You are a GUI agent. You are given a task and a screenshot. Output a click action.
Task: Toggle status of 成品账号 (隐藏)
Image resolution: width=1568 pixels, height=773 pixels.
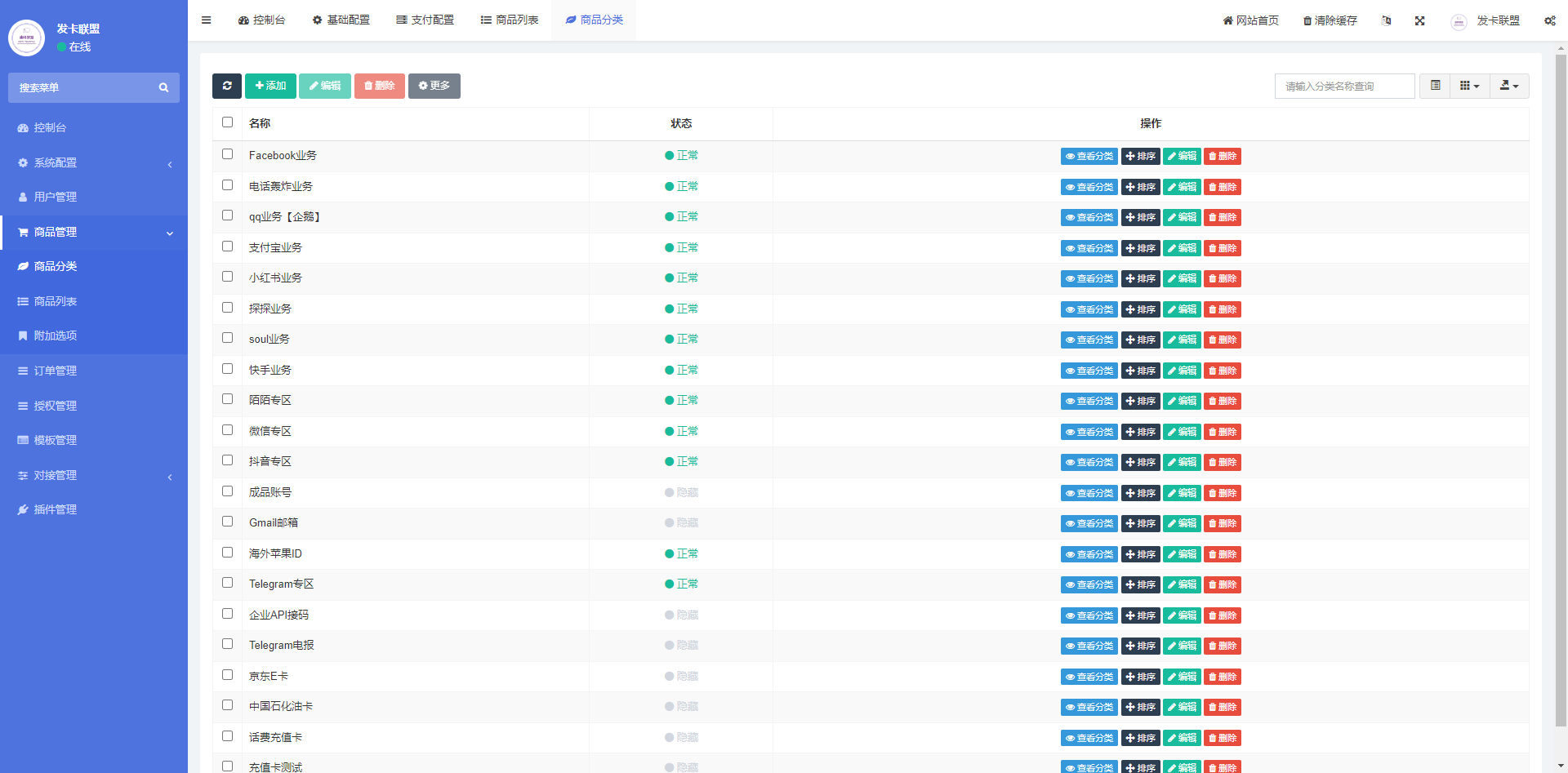click(681, 493)
